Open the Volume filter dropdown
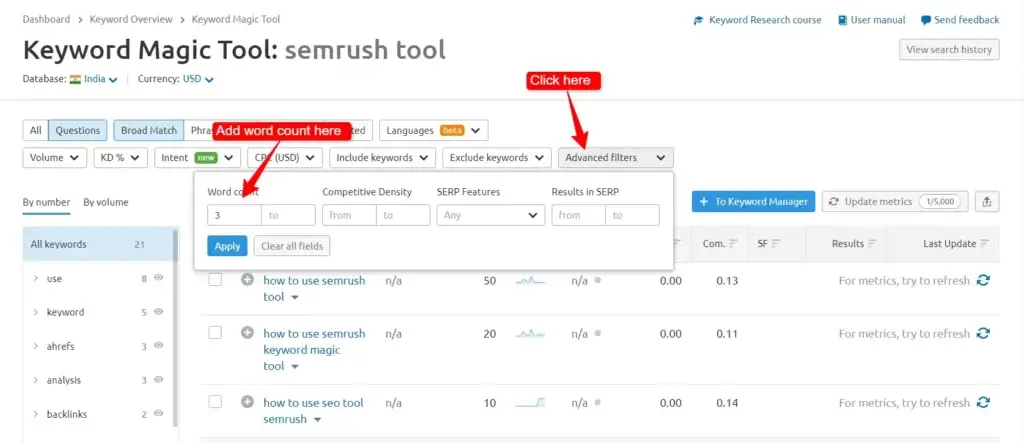Viewport: 1024px width, 443px height. click(x=54, y=157)
